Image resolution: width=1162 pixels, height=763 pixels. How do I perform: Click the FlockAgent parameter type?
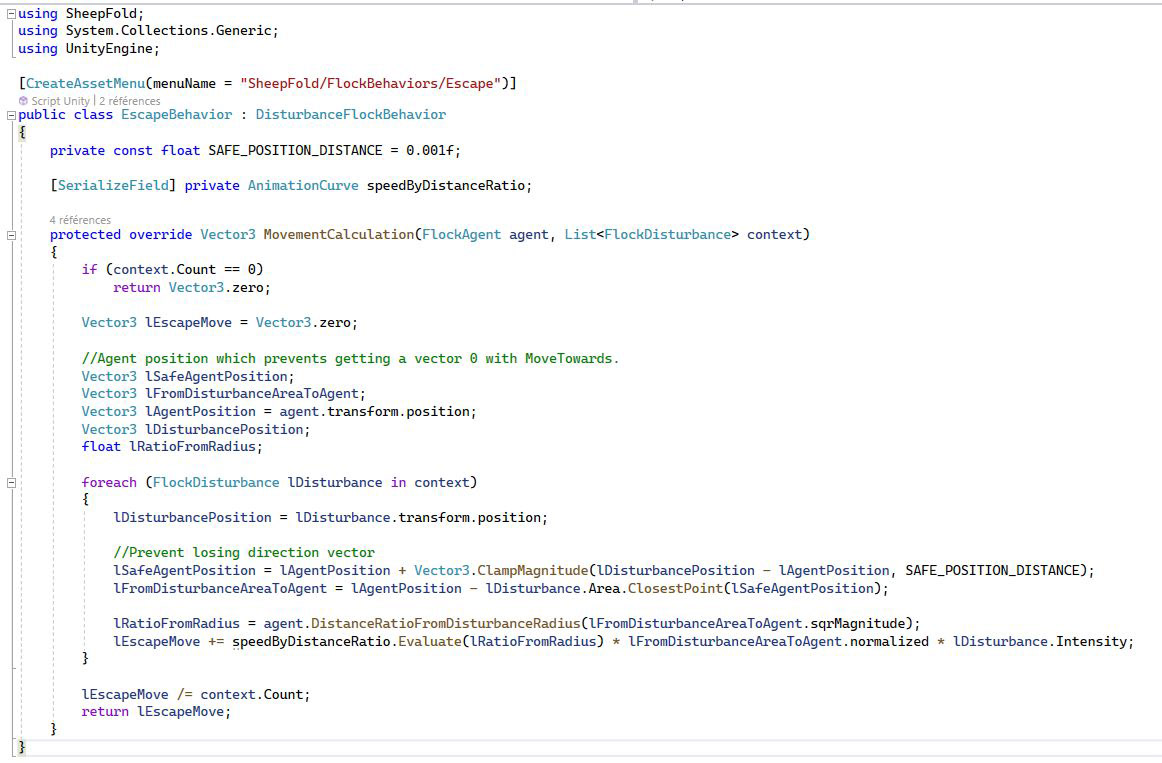click(x=462, y=235)
